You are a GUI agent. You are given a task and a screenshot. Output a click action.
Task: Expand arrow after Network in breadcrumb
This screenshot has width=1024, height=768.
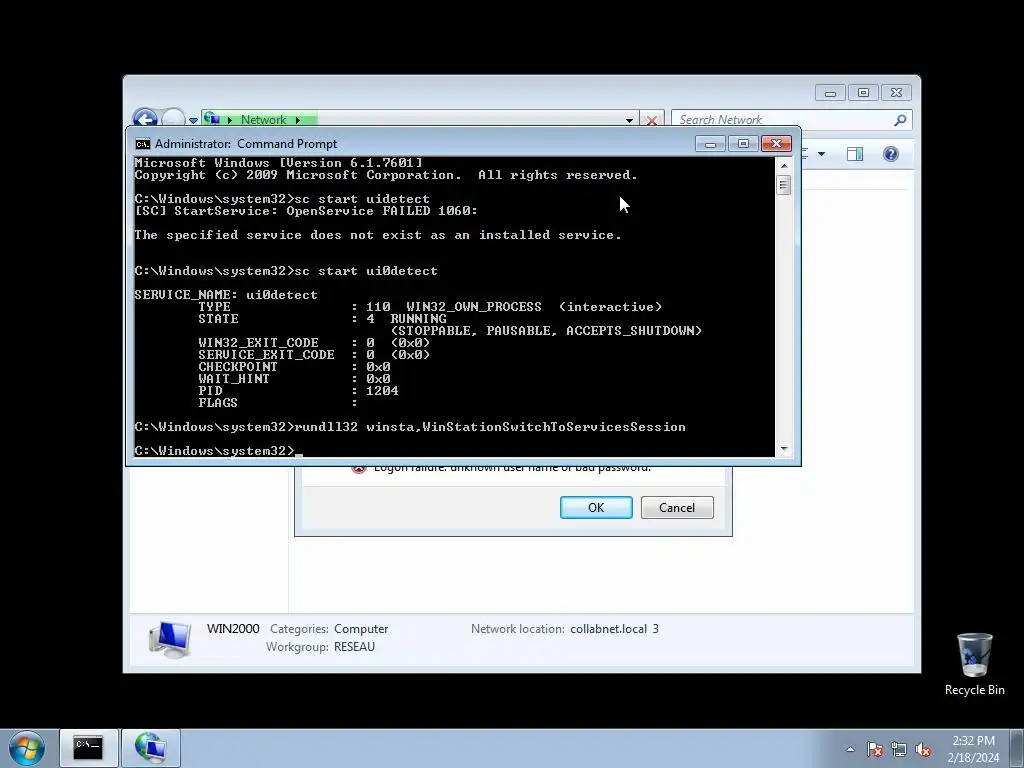point(298,120)
